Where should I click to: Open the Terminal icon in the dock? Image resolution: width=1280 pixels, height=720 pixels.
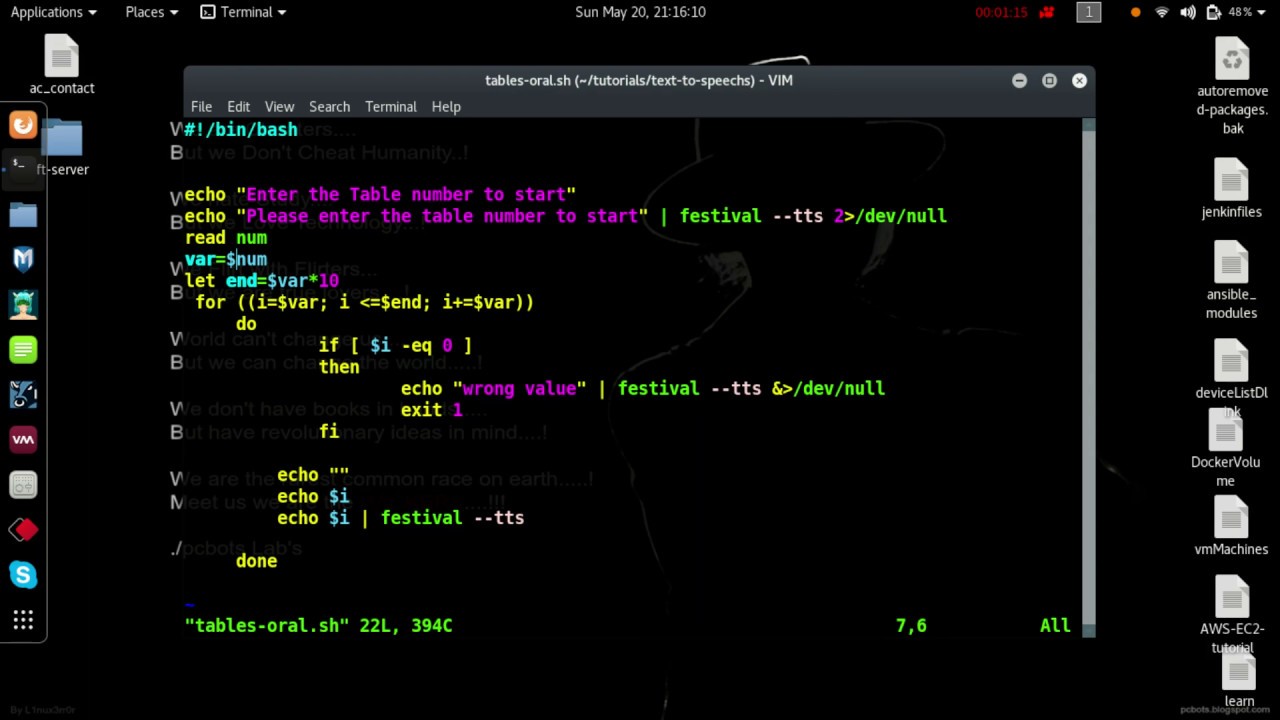[20, 167]
